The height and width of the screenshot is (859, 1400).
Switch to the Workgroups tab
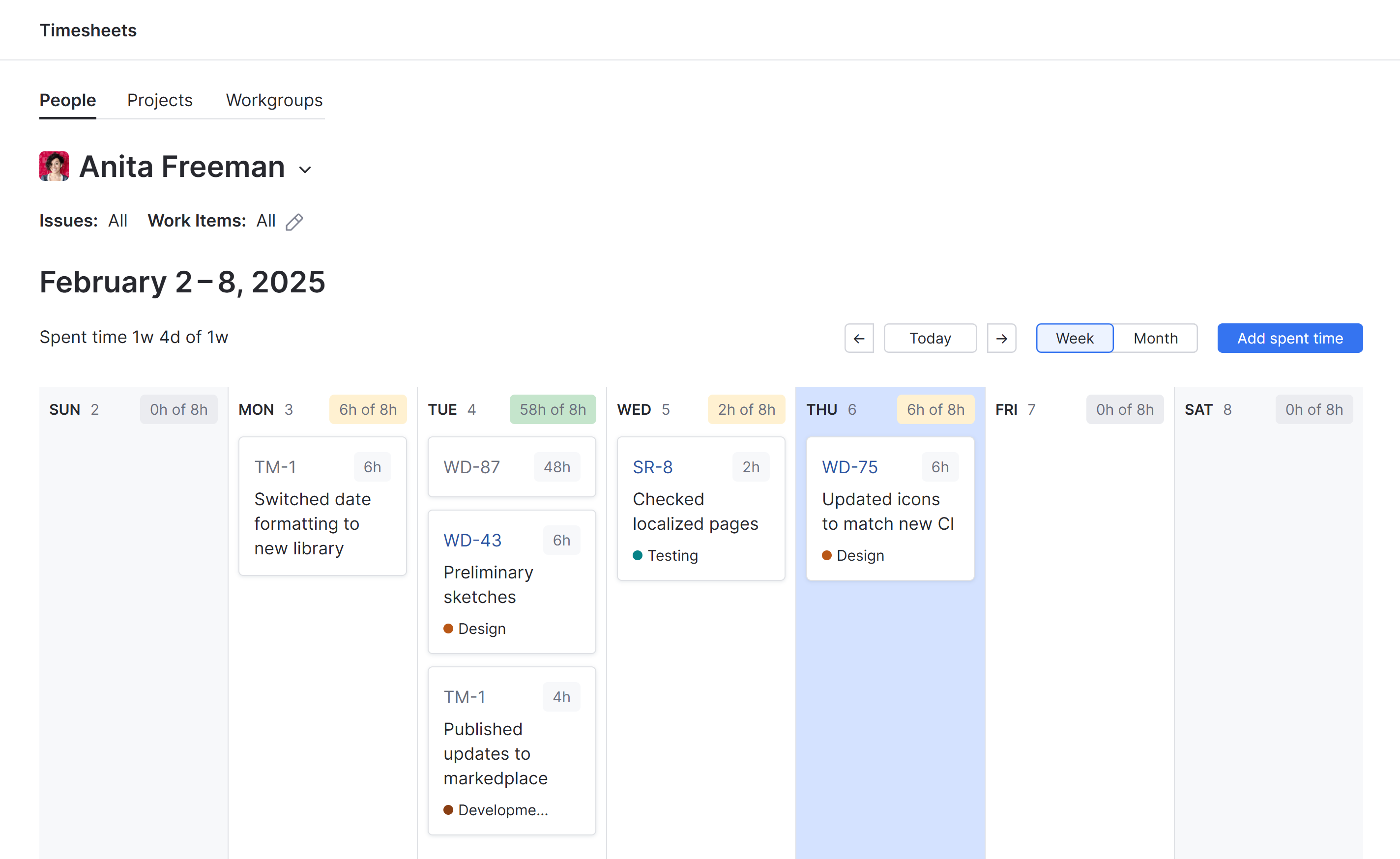pos(274,100)
